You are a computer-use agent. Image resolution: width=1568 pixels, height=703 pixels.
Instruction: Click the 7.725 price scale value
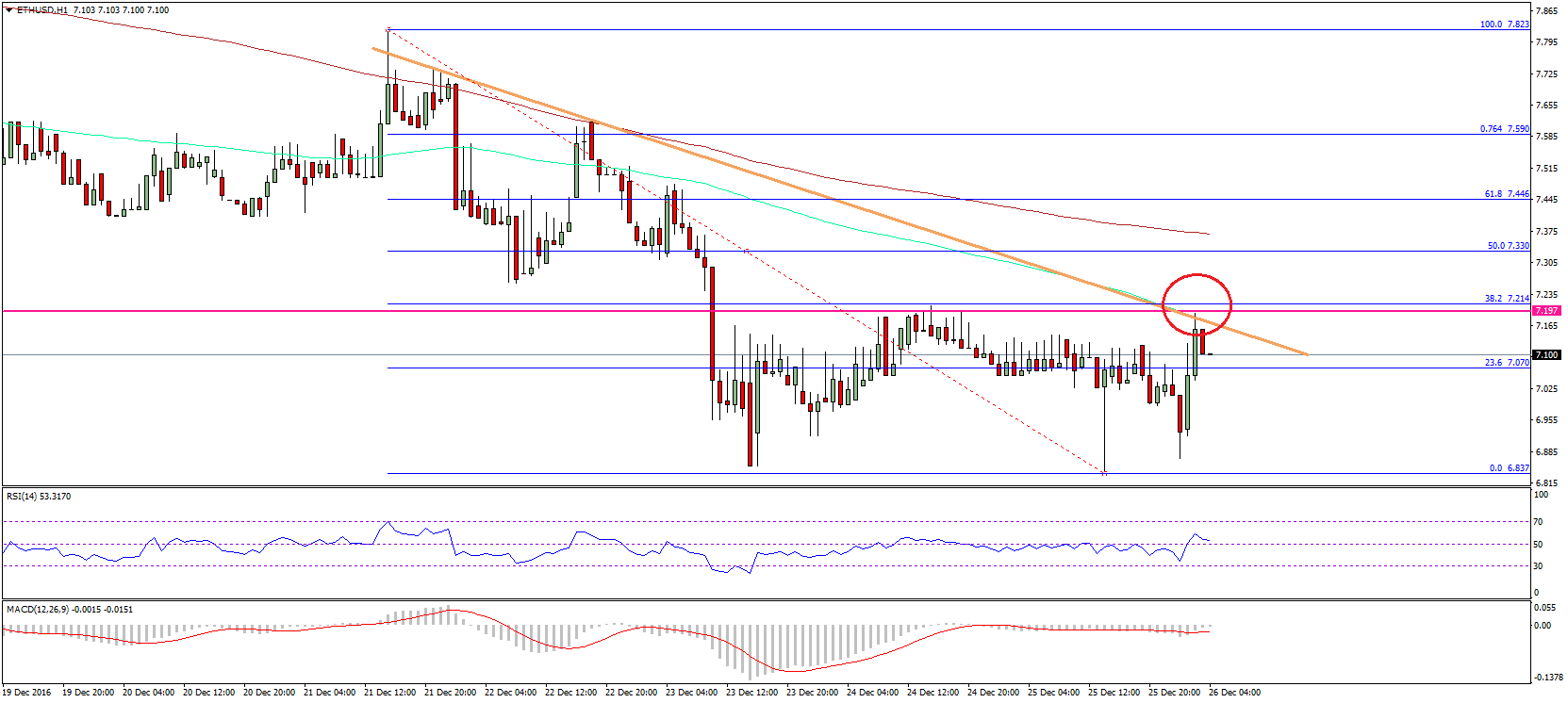[1546, 74]
